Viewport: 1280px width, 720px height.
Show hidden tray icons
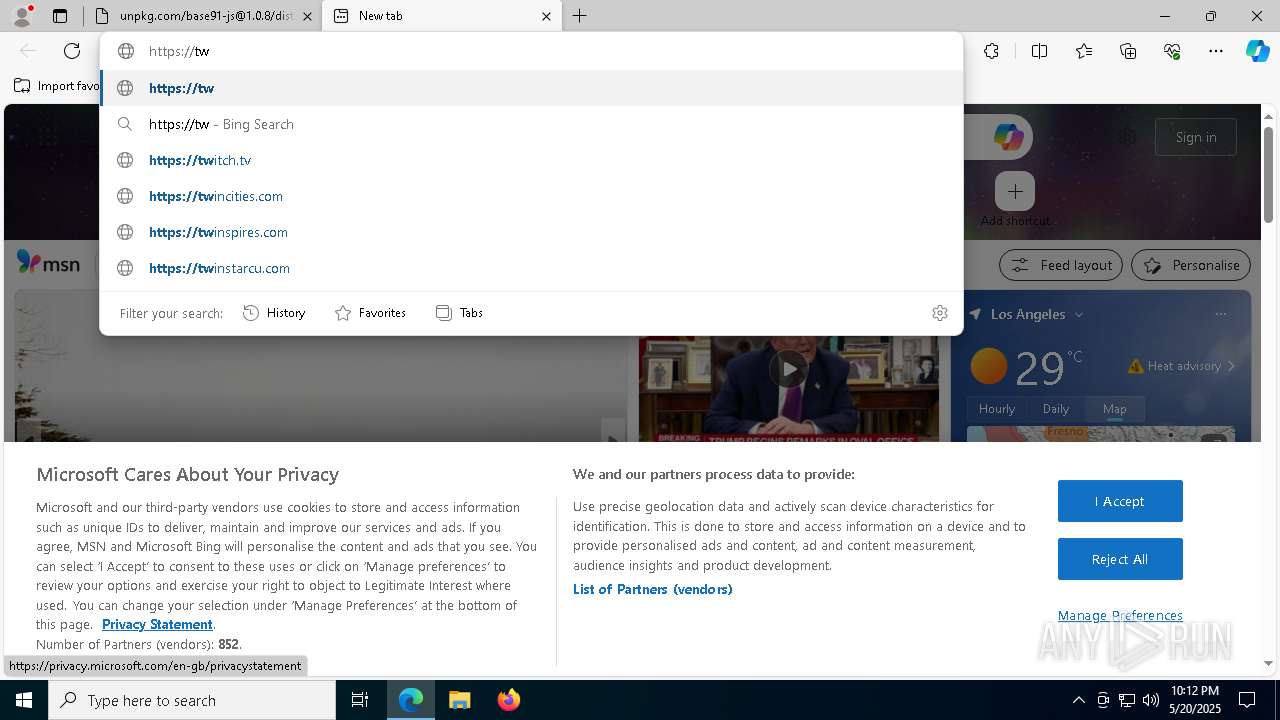click(1078, 700)
